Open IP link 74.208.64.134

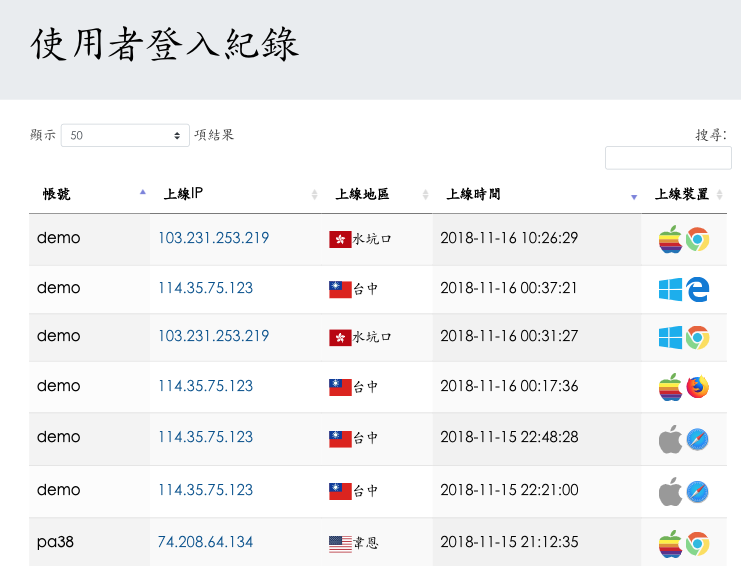pyautogui.click(x=205, y=542)
